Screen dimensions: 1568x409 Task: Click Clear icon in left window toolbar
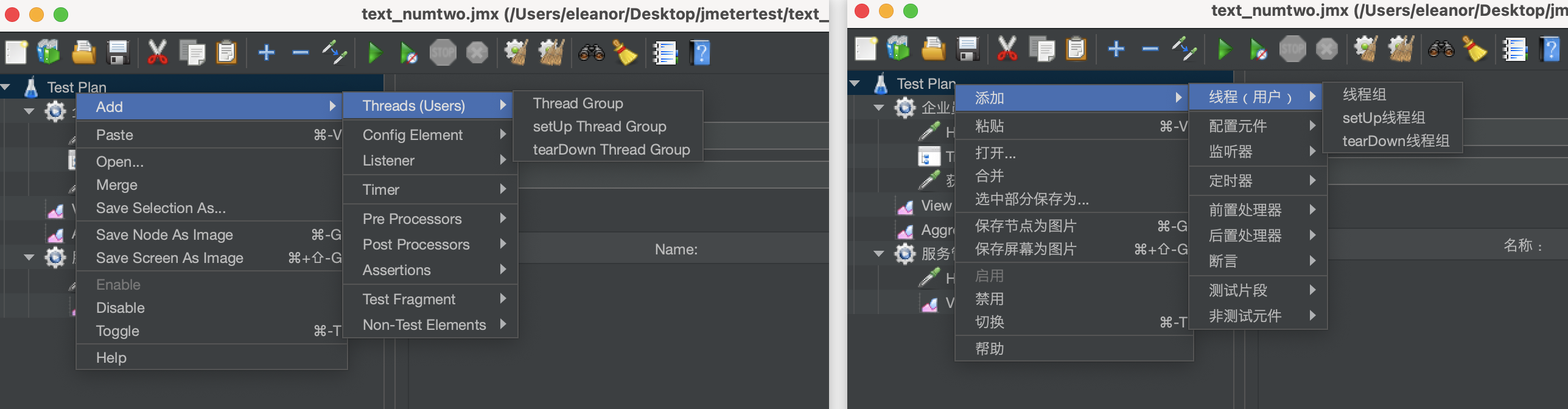point(516,52)
